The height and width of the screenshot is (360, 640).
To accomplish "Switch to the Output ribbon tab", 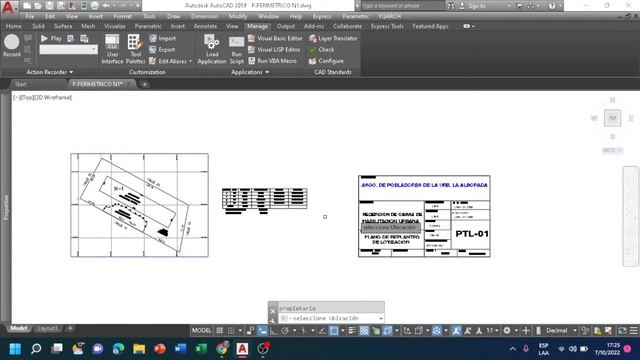I will [286, 26].
